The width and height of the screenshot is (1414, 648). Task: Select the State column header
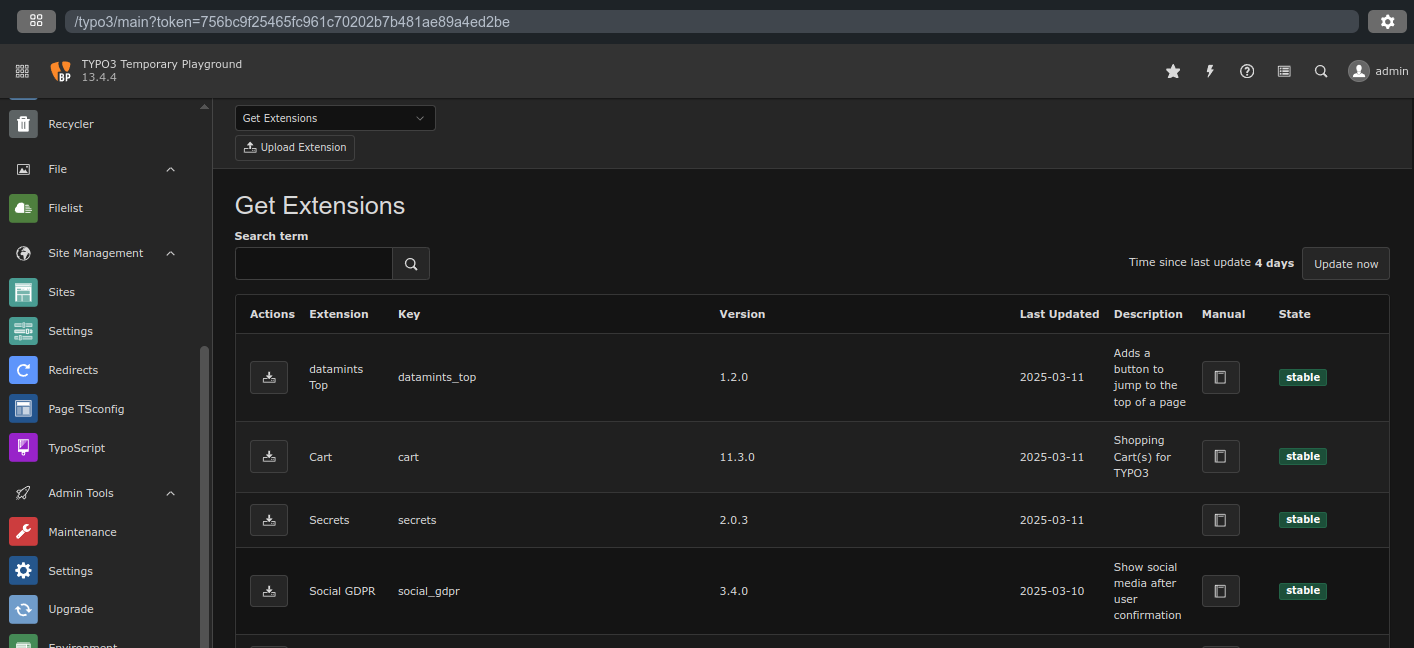pos(1294,314)
